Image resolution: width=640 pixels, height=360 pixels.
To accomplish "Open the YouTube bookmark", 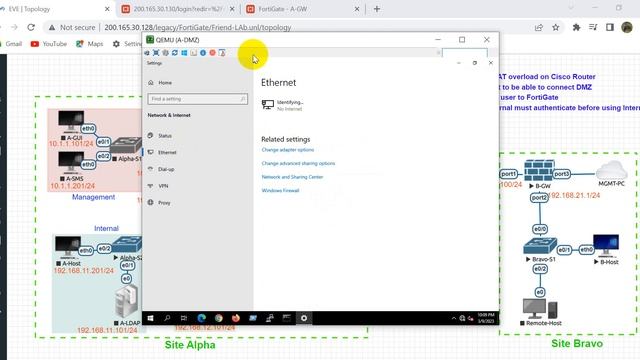I will click(49, 44).
